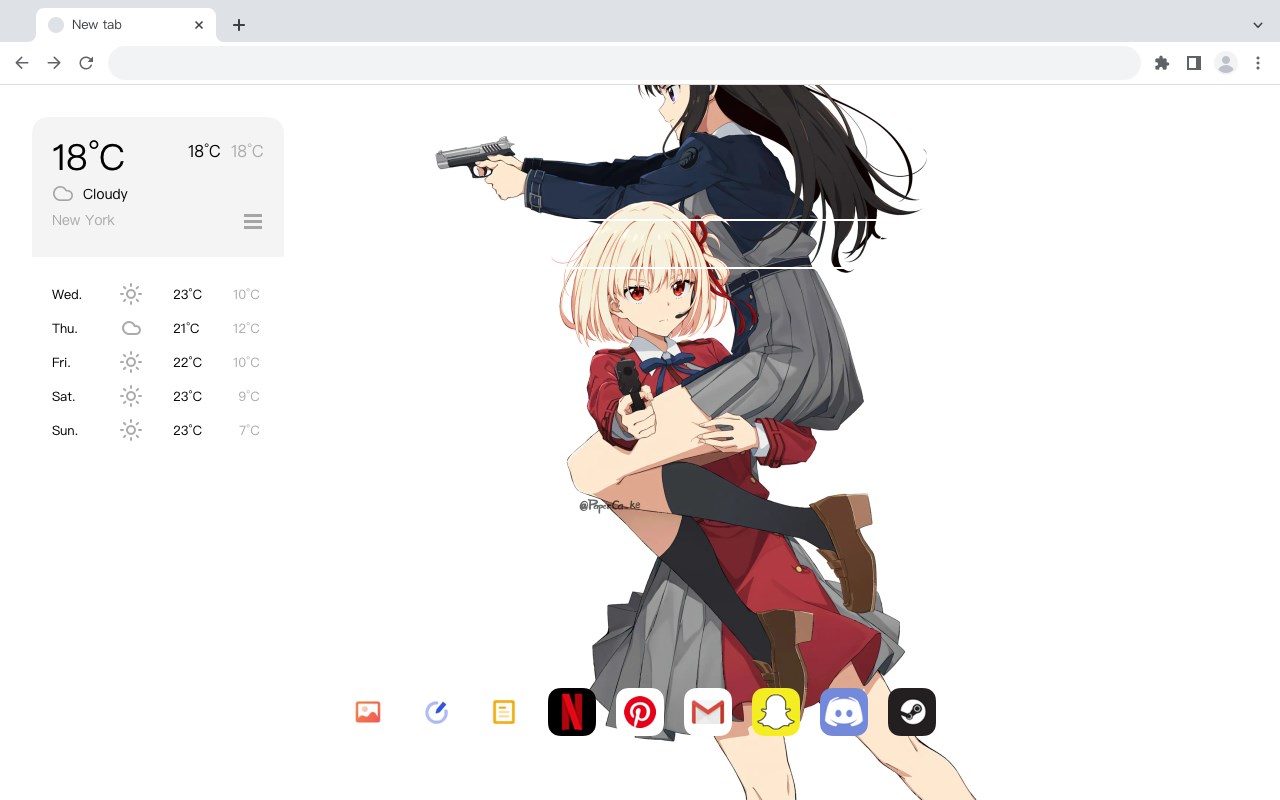Click the sun icon for Friday

click(x=131, y=362)
